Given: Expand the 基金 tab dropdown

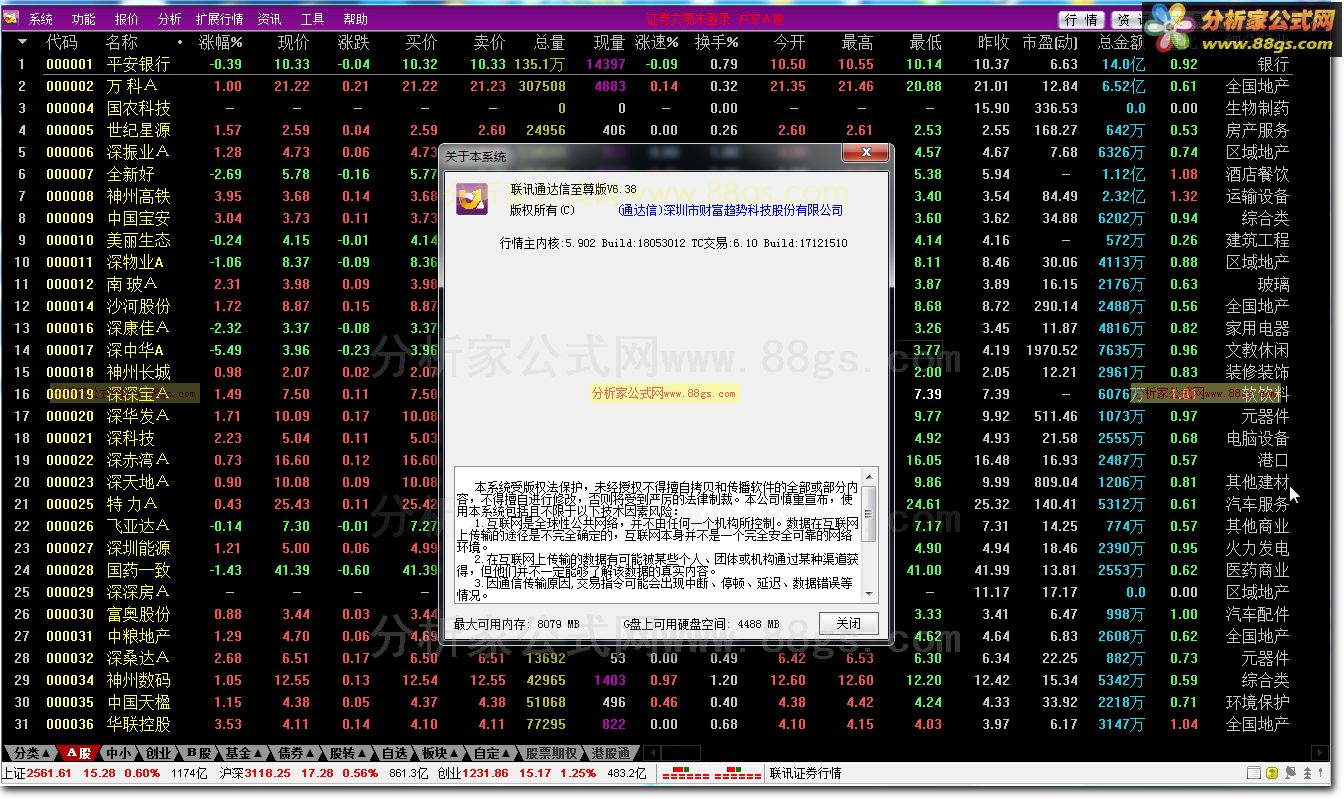Looking at the screenshot, I should pyautogui.click(x=245, y=753).
